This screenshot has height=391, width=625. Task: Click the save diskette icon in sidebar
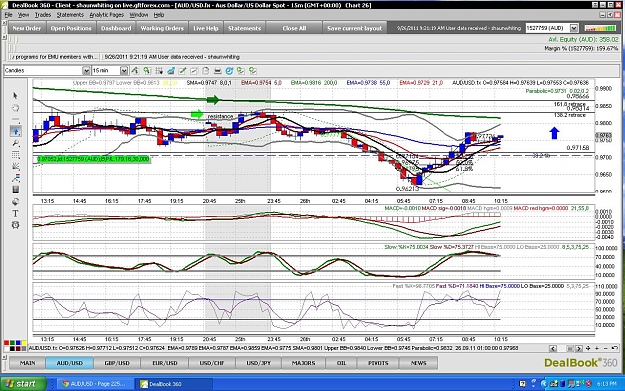[15, 189]
